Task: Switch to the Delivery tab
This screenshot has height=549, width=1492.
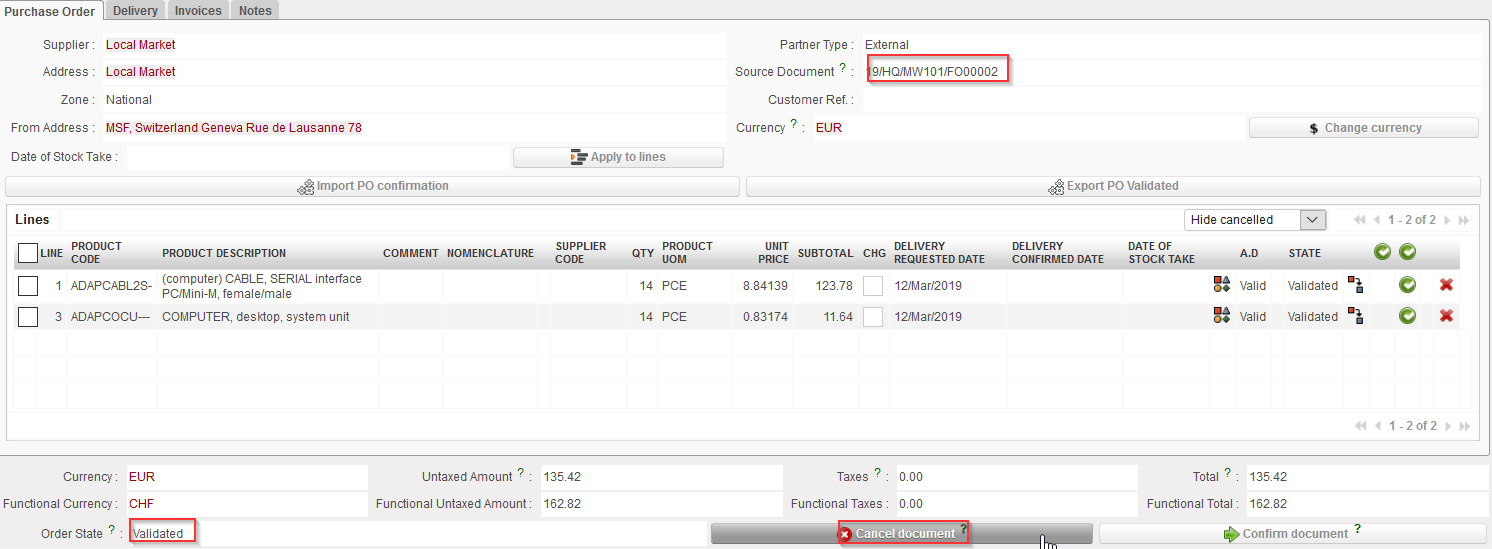Action: coord(135,10)
